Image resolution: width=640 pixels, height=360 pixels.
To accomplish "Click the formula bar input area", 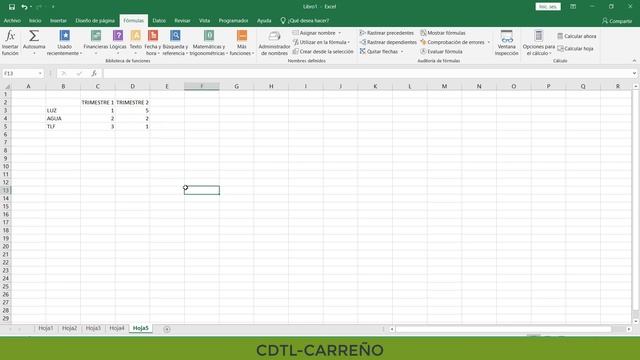I will pyautogui.click(x=367, y=73).
